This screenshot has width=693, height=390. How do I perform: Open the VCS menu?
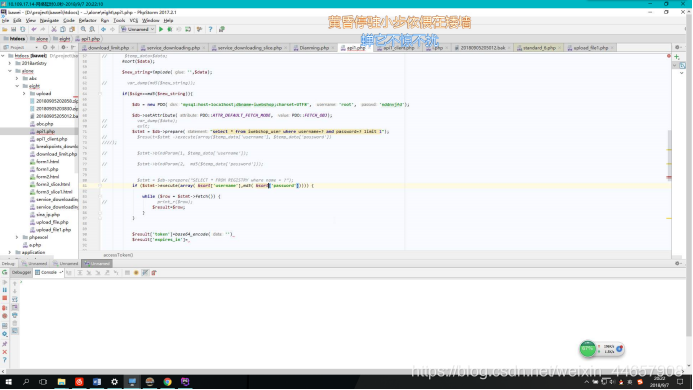coord(133,20)
